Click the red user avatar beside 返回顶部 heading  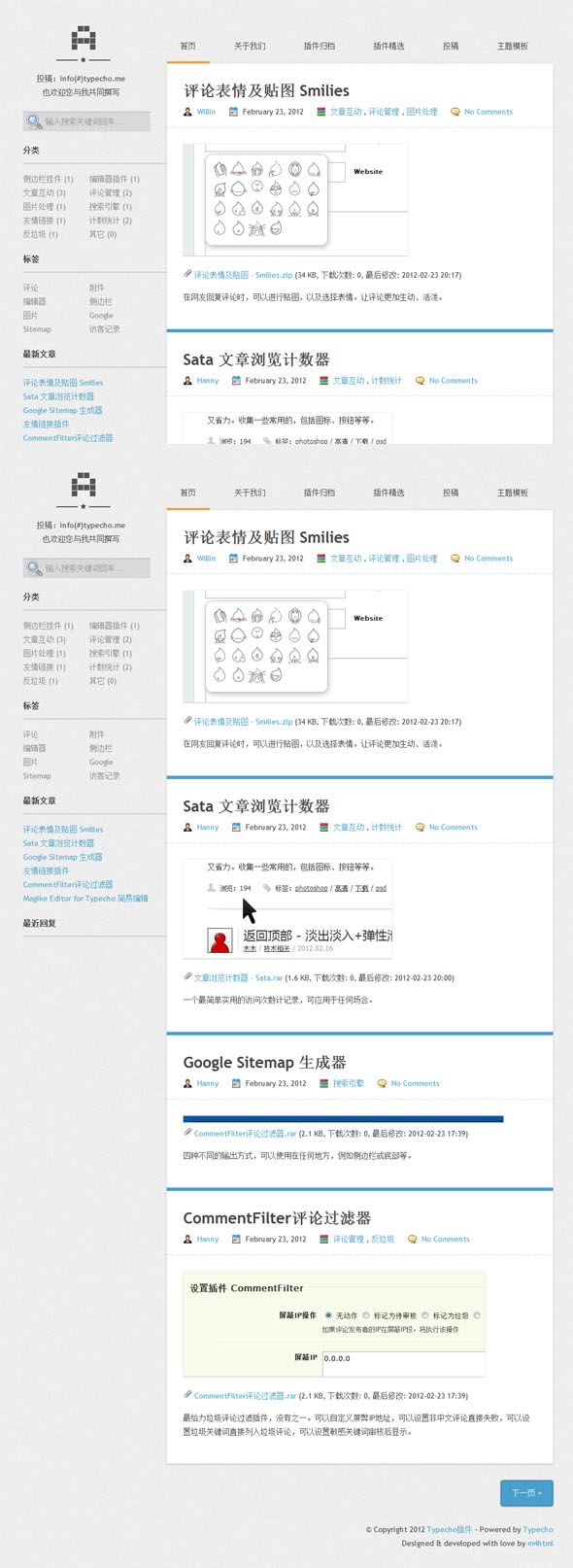point(220,940)
